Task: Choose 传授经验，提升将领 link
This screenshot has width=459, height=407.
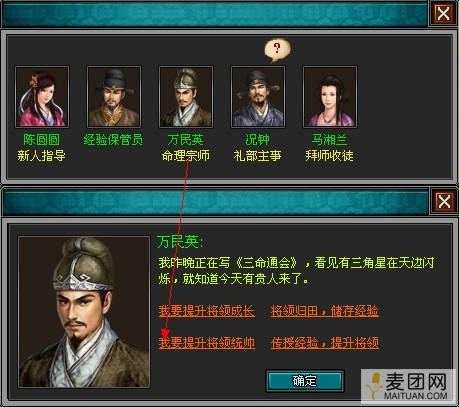Action: point(325,343)
